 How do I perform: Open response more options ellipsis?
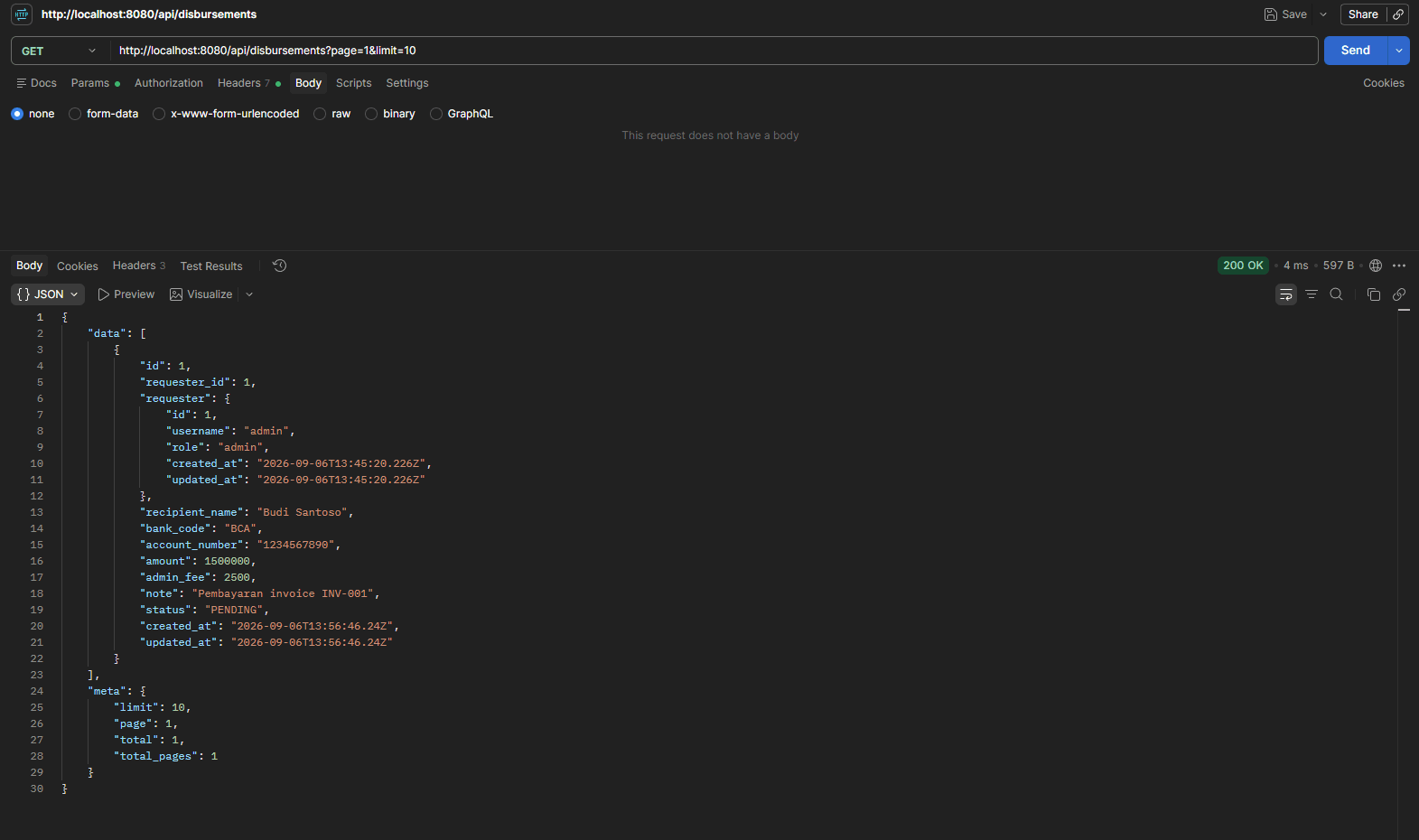pyautogui.click(x=1399, y=266)
